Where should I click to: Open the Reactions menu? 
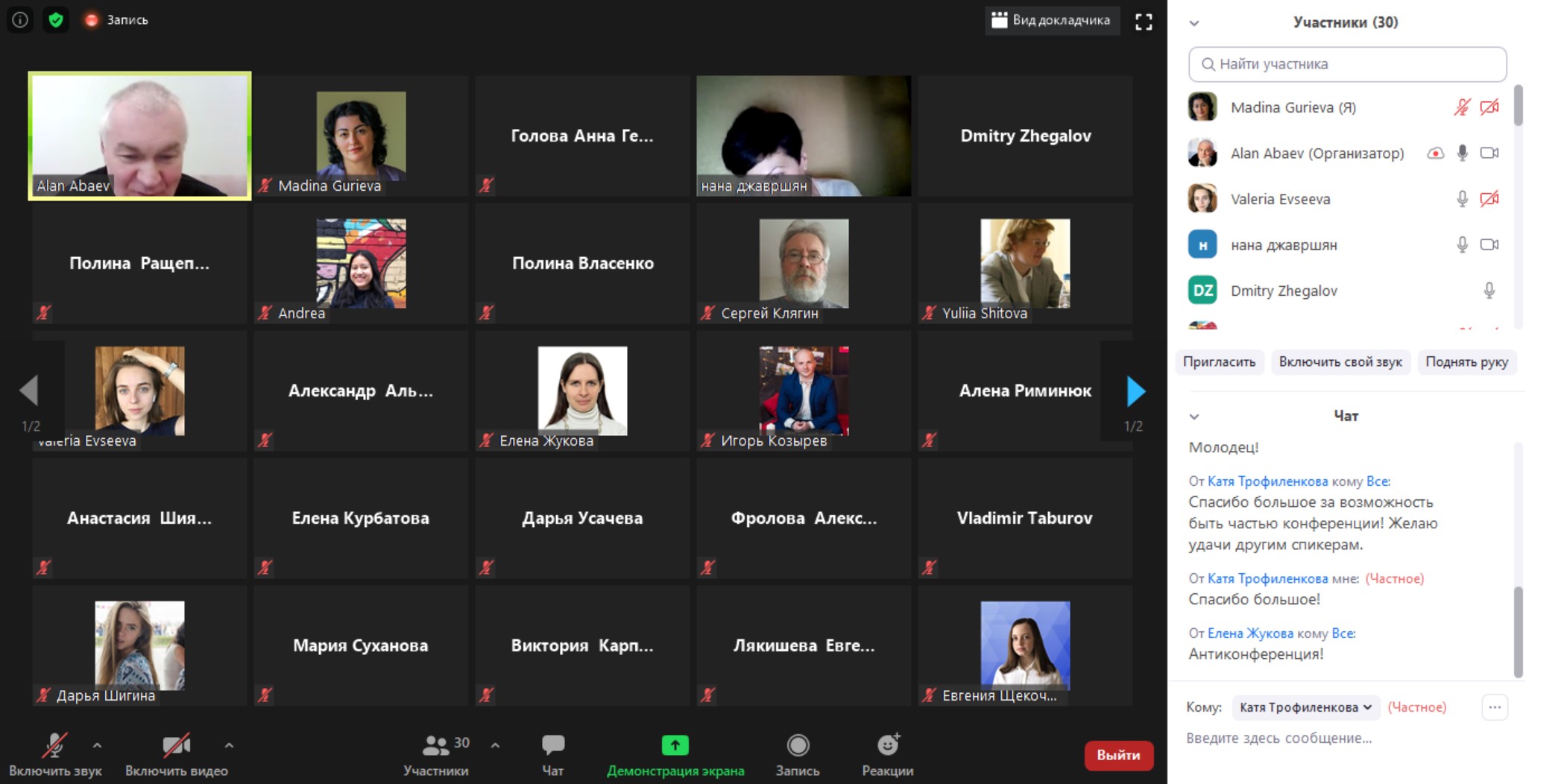(x=887, y=745)
